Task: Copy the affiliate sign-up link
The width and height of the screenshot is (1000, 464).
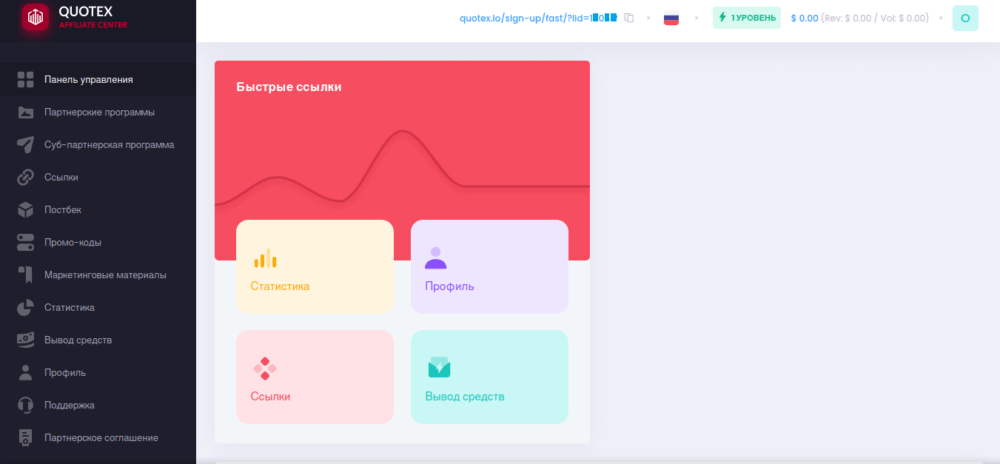Action: tap(629, 18)
